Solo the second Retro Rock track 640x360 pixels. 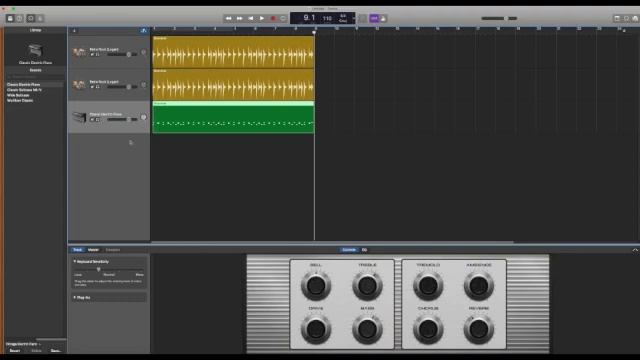coord(98,87)
